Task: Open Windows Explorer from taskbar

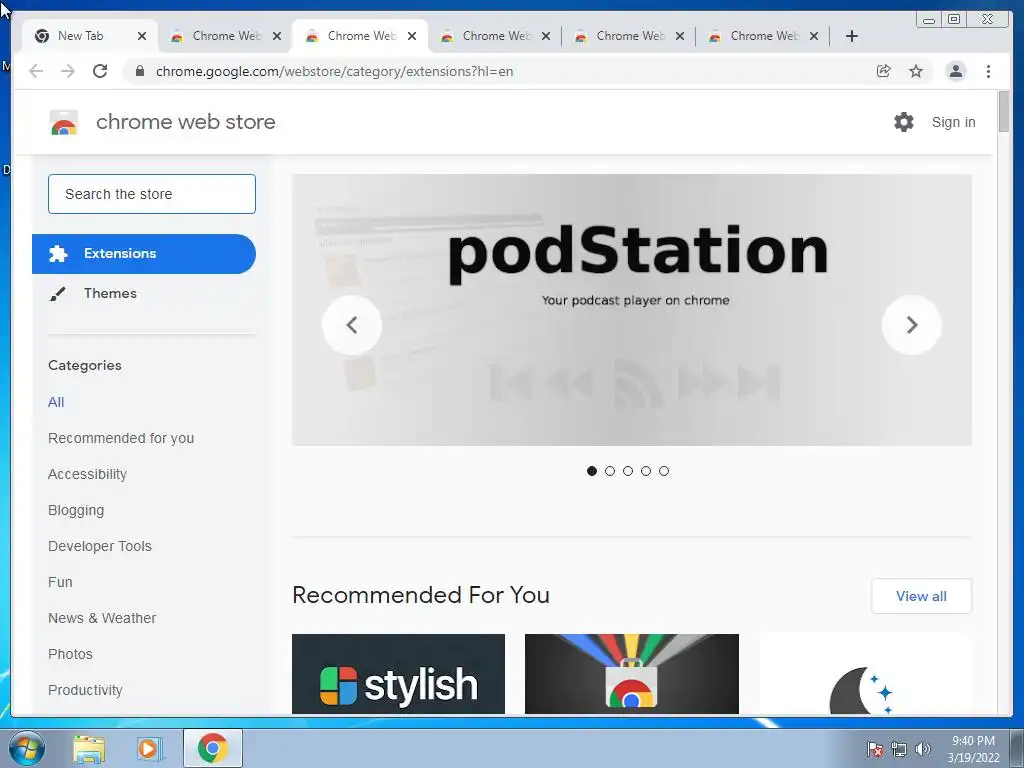Action: (x=89, y=749)
